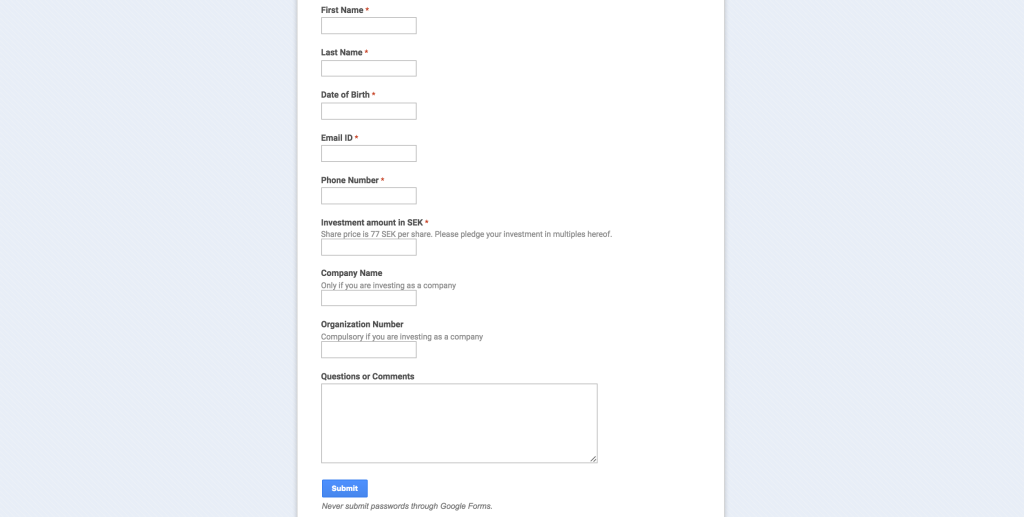Viewport: 1024px width, 517px height.
Task: Focus the Company Name text field
Action: 368,298
